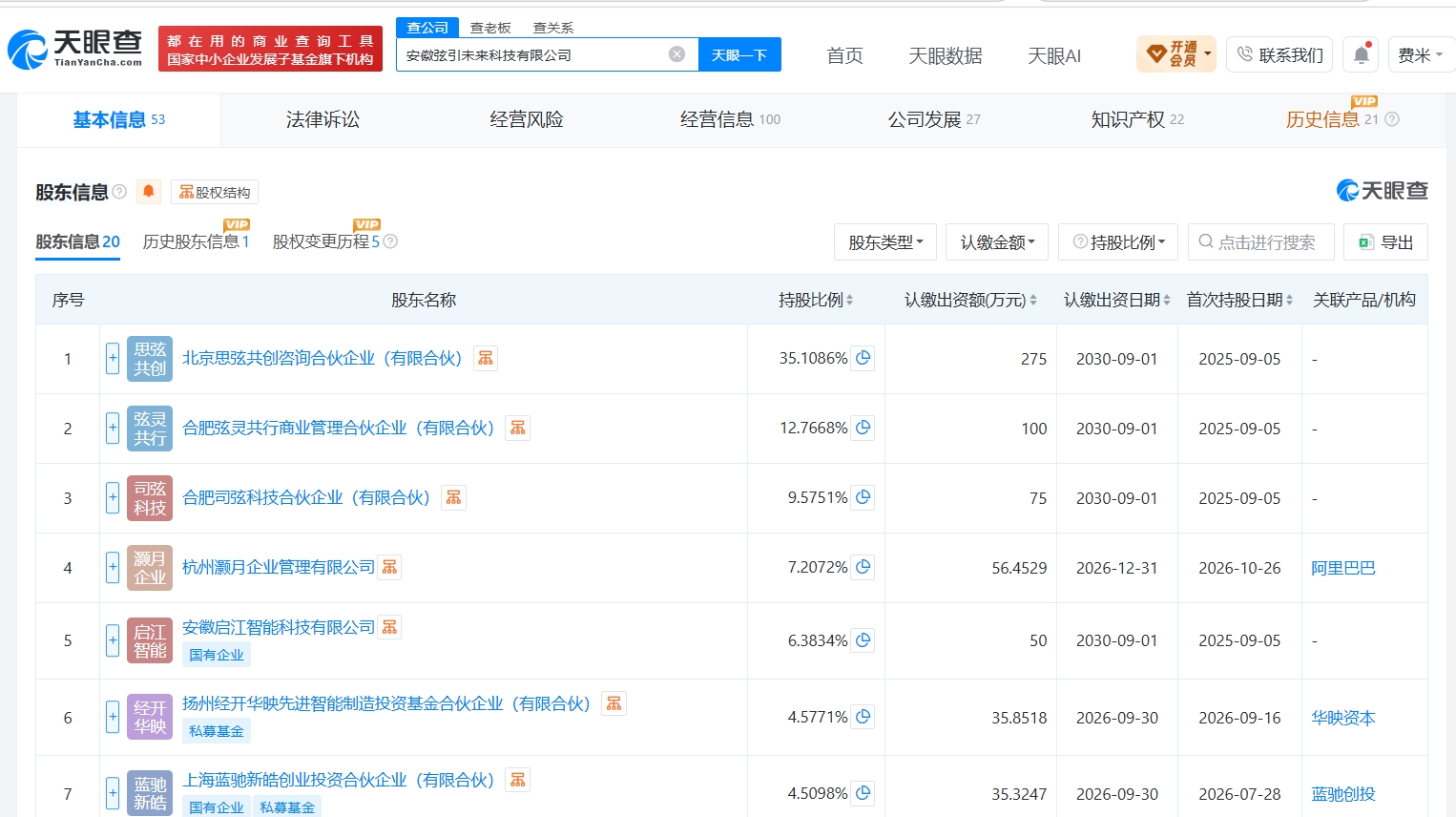Click the help icon next to 股权变更历程
This screenshot has height=817, width=1456.
click(x=390, y=241)
